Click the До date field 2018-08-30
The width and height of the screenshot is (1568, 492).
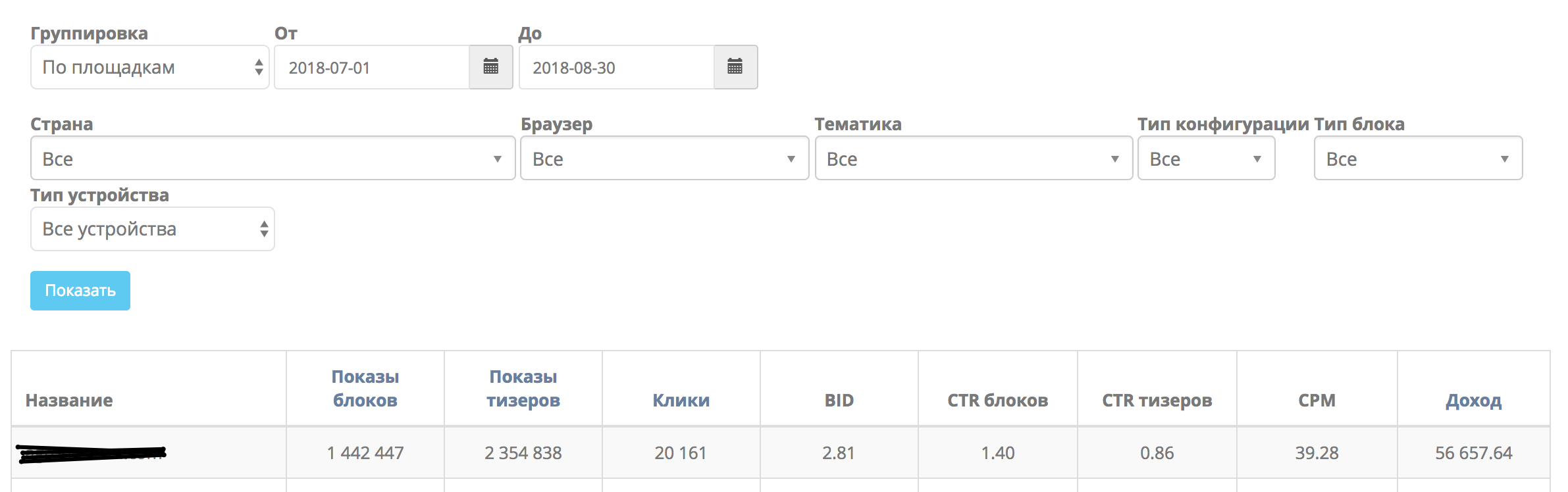[x=617, y=67]
